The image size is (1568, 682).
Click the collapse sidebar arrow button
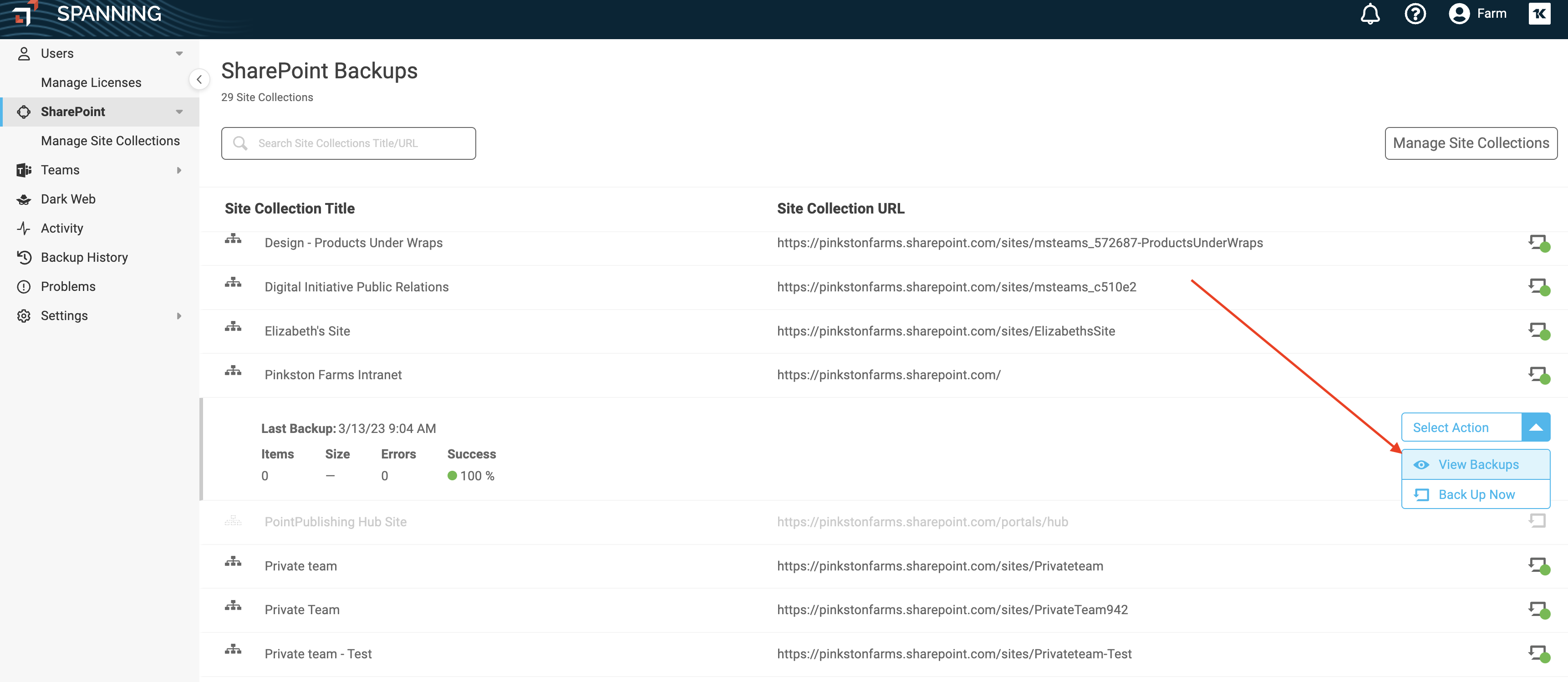[x=199, y=79]
